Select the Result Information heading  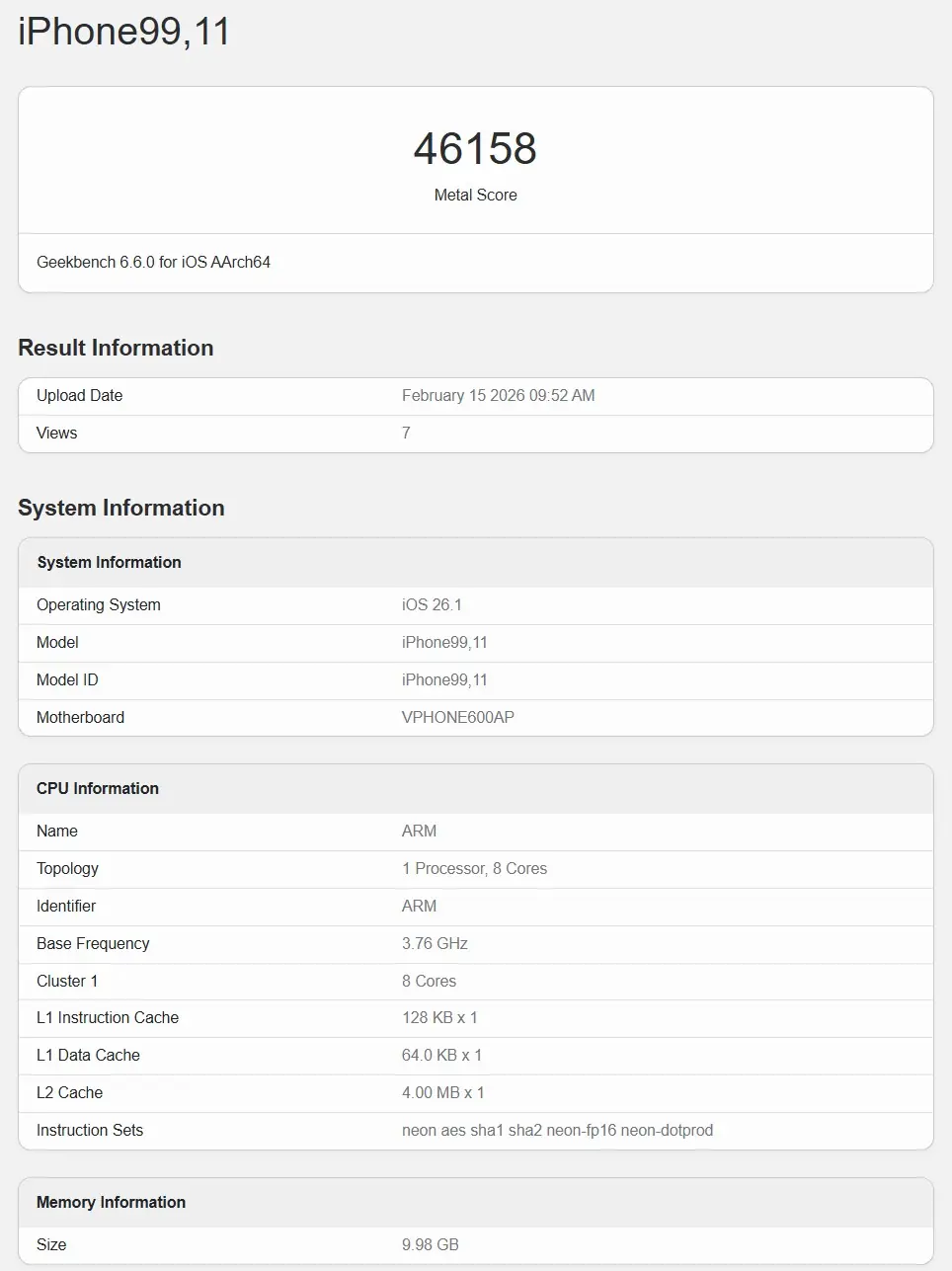coord(116,348)
